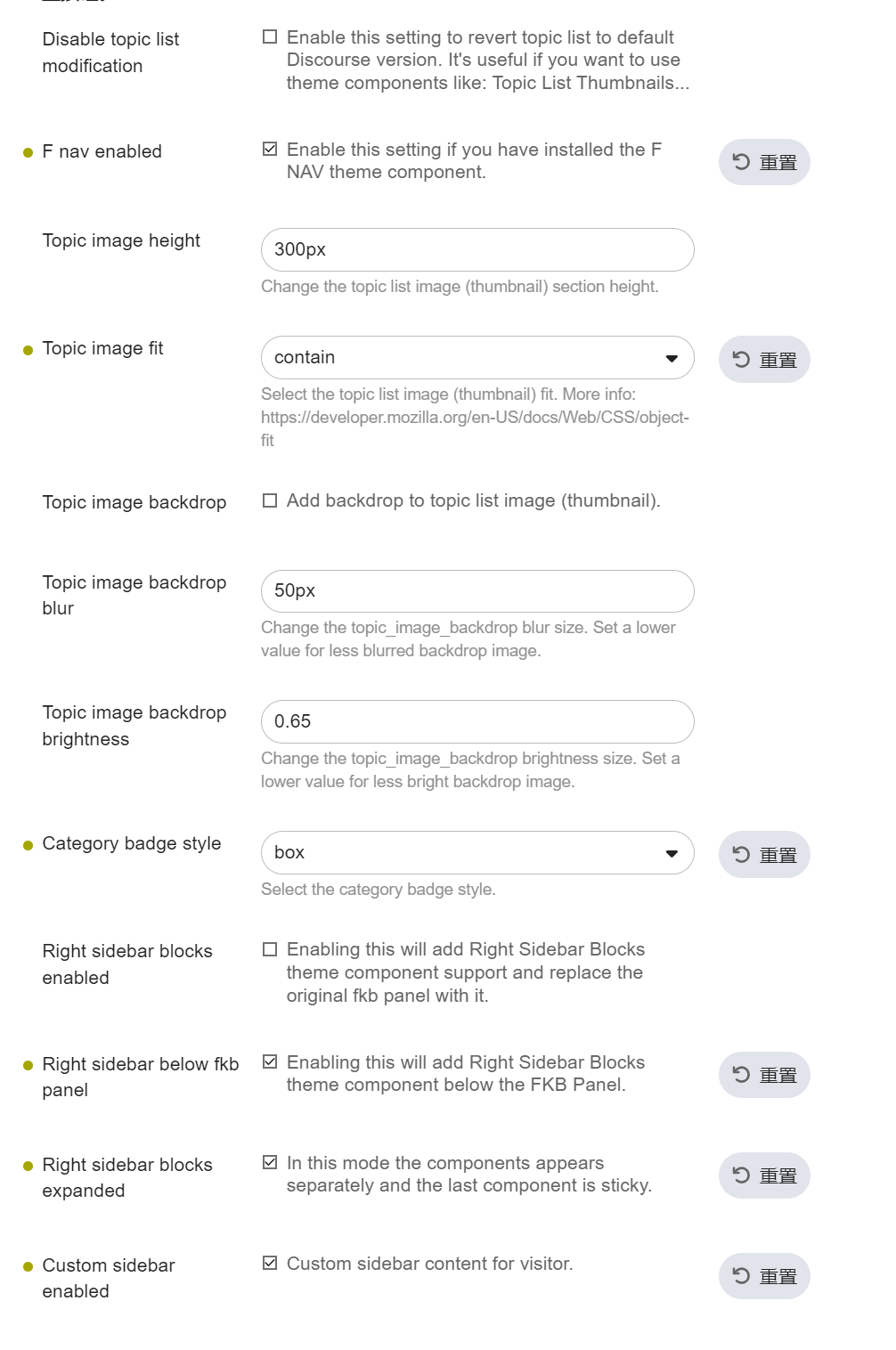Disable the Custom sidebar enabled checkbox
The width and height of the screenshot is (896, 1350).
tap(270, 1263)
